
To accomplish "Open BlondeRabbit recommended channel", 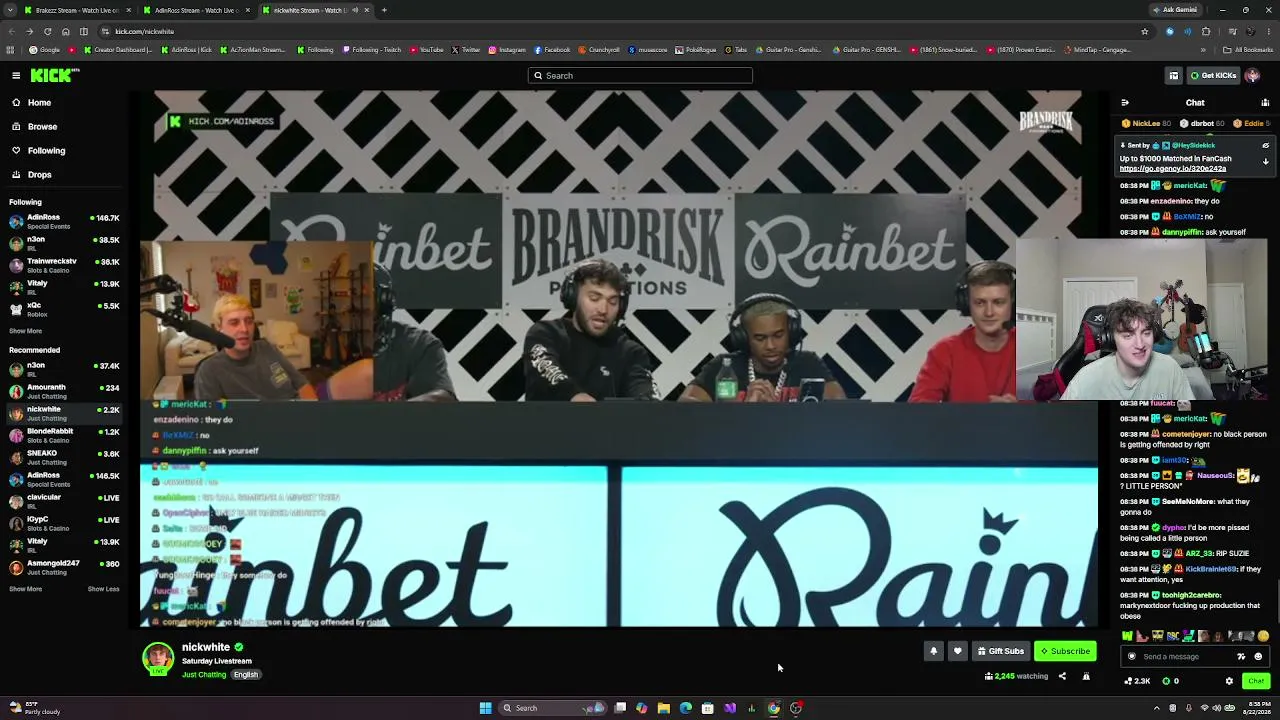I will click(64, 435).
